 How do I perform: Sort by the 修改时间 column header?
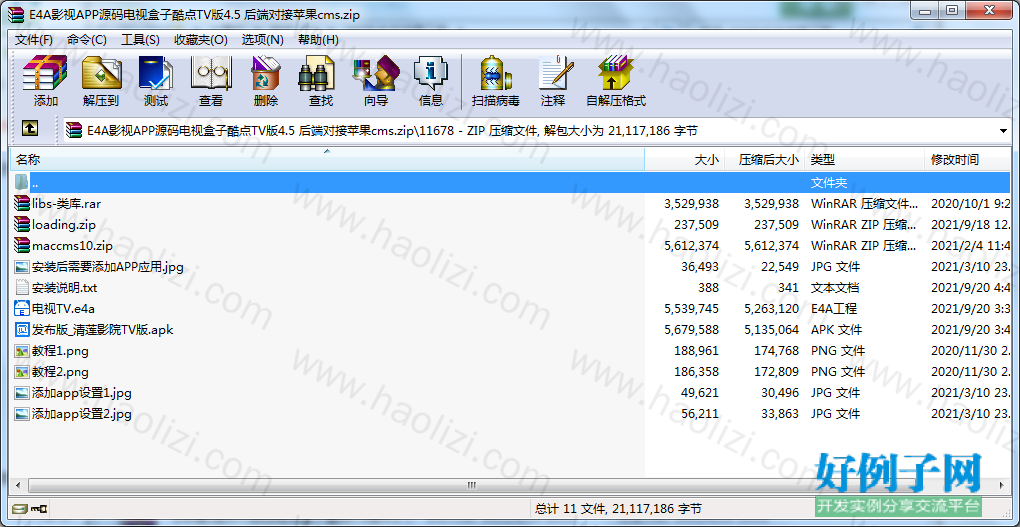pyautogui.click(x=967, y=159)
